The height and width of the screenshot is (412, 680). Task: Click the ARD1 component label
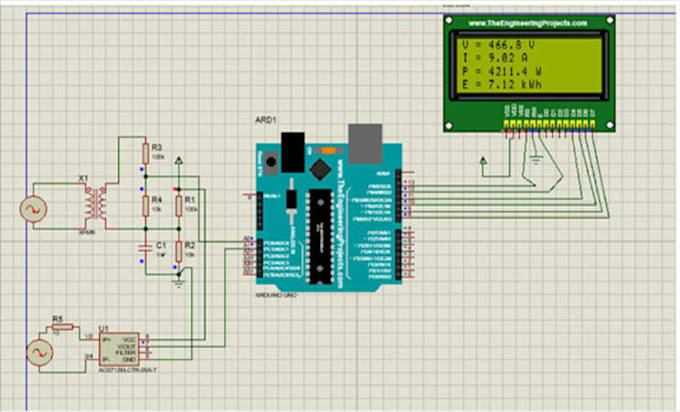266,120
